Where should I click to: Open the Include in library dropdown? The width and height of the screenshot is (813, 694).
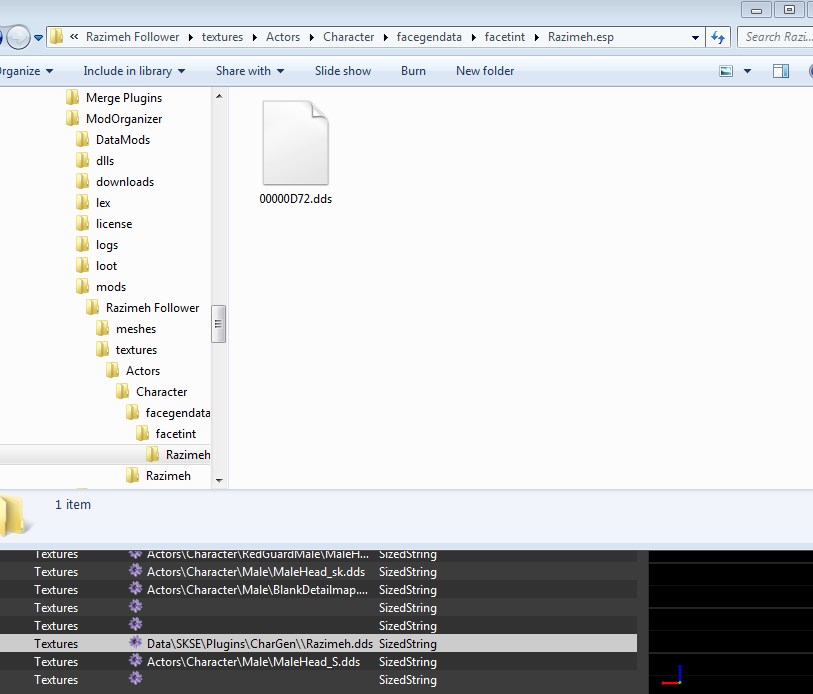tap(133, 71)
